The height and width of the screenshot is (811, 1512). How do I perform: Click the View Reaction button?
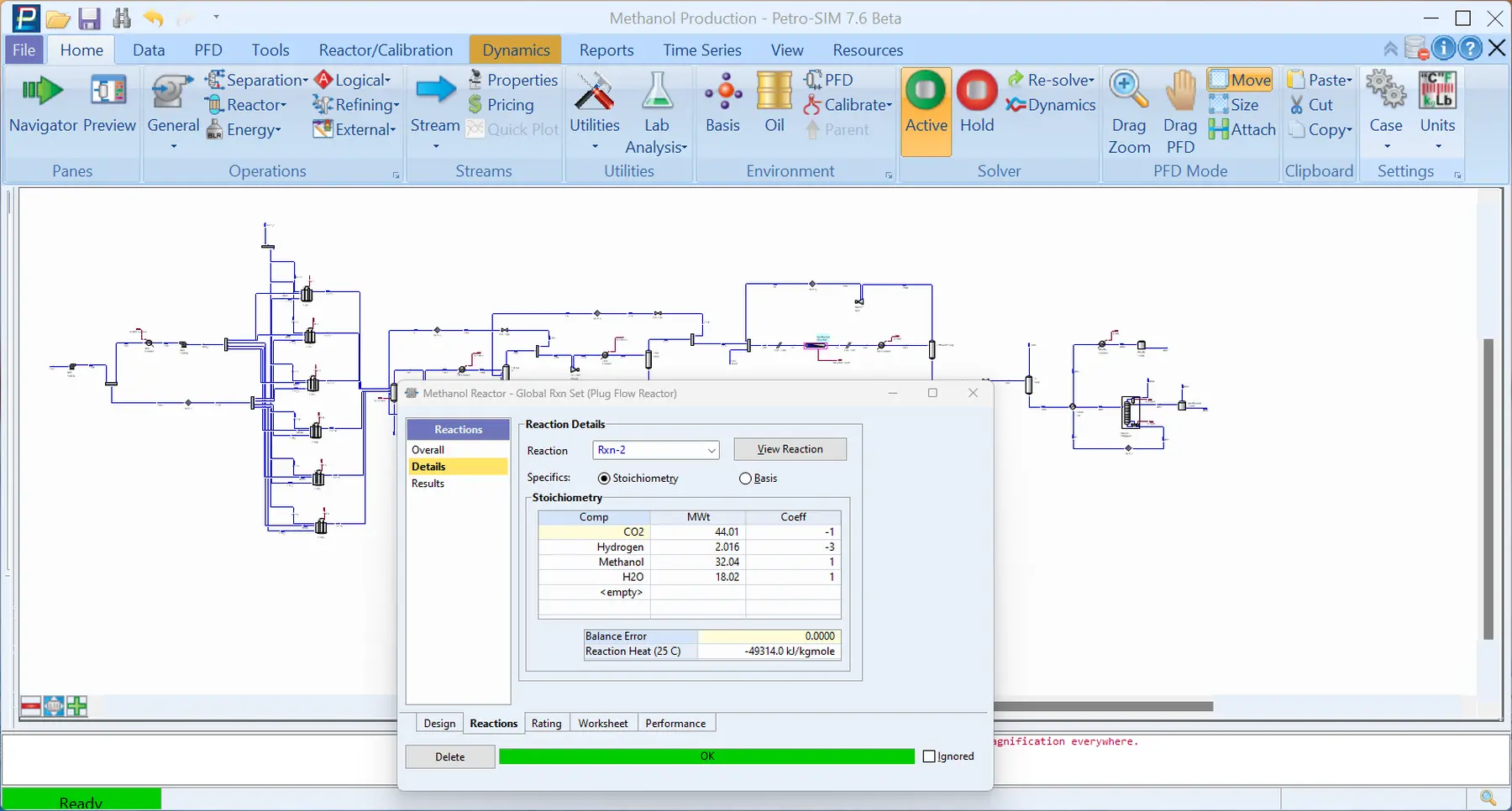point(790,449)
